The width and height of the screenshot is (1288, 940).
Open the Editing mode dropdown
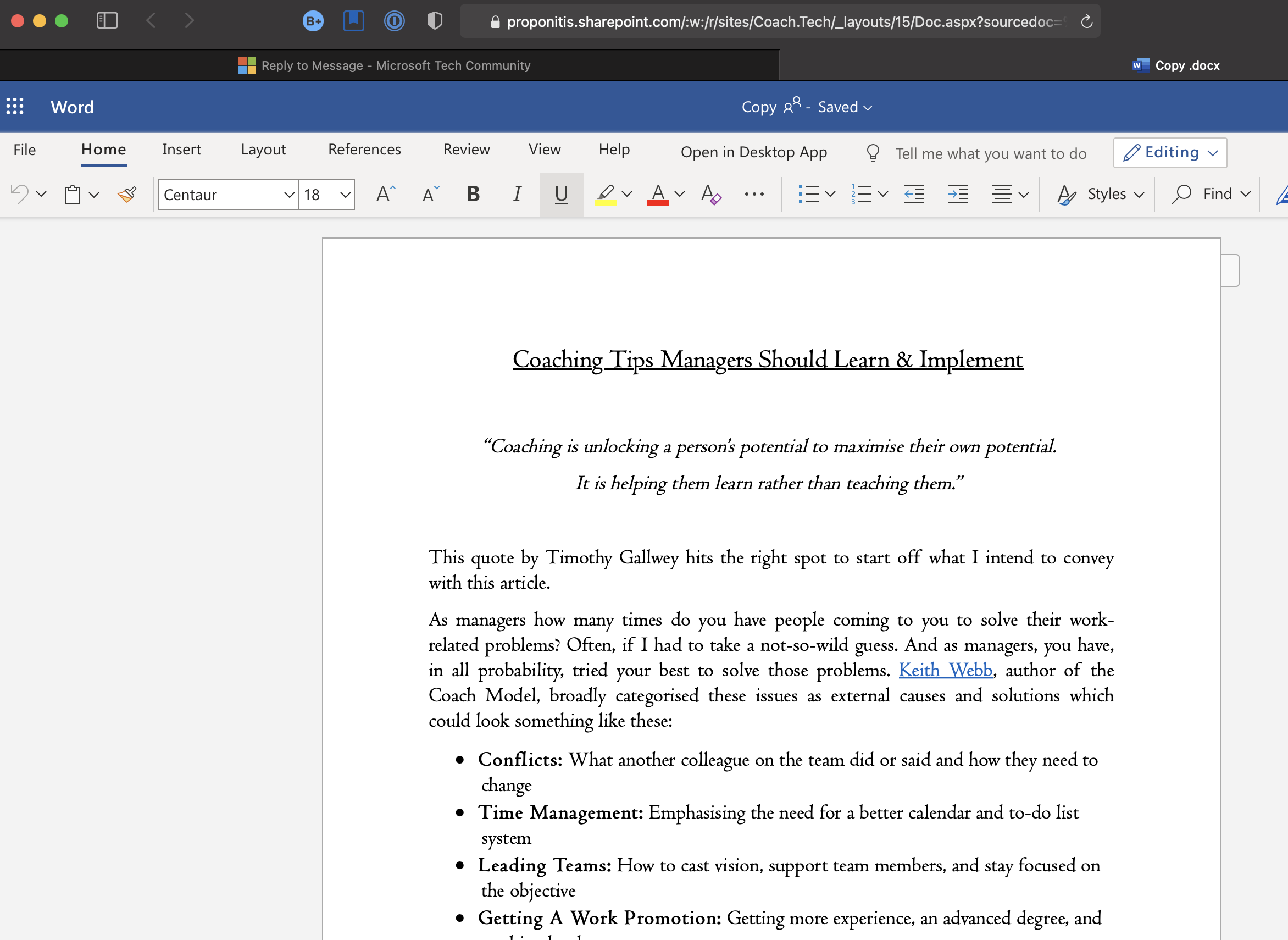(x=1170, y=152)
